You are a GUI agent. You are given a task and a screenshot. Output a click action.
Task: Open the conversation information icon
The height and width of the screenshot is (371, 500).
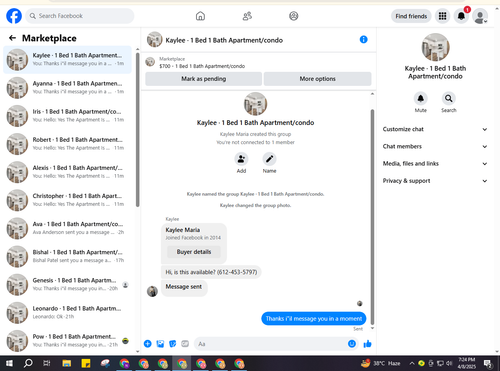click(x=363, y=40)
